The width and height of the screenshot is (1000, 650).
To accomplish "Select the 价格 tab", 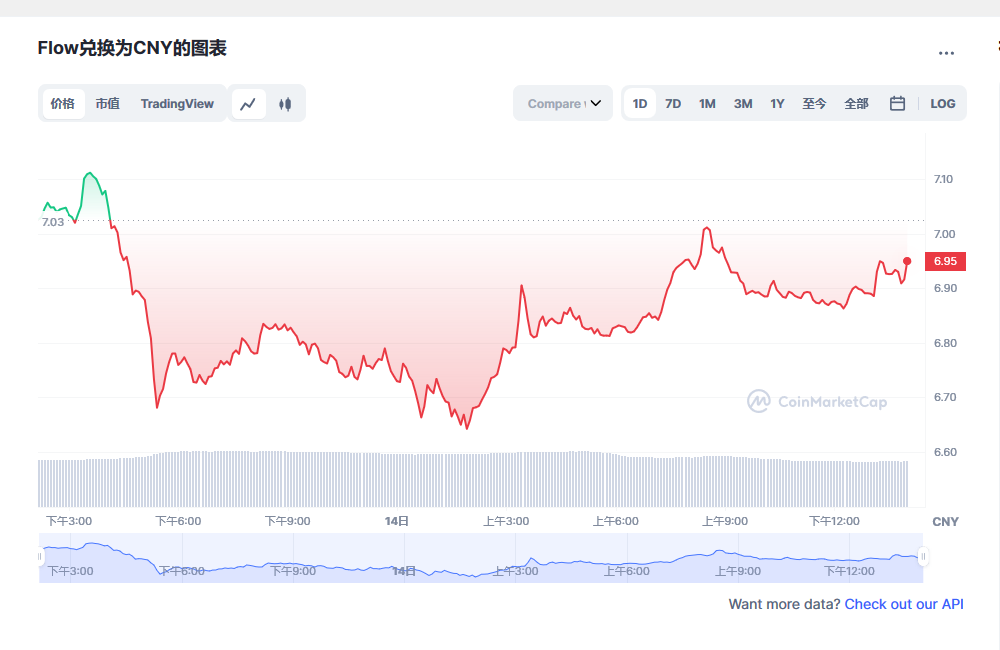I will 63,104.
